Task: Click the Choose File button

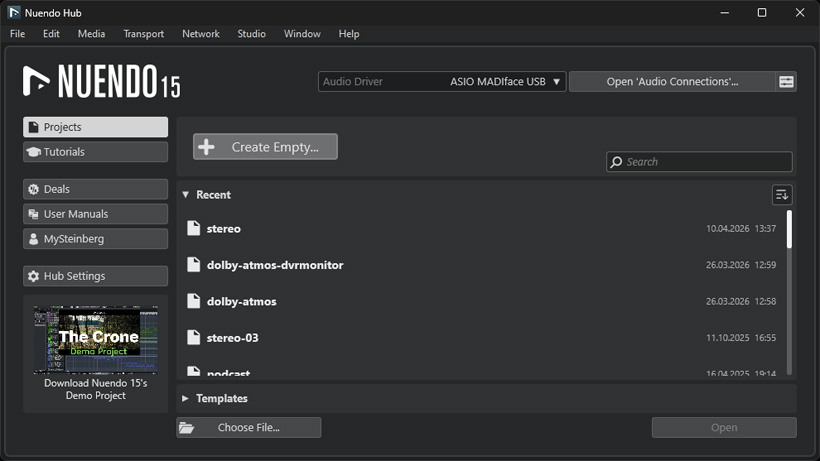Action: coord(248,428)
